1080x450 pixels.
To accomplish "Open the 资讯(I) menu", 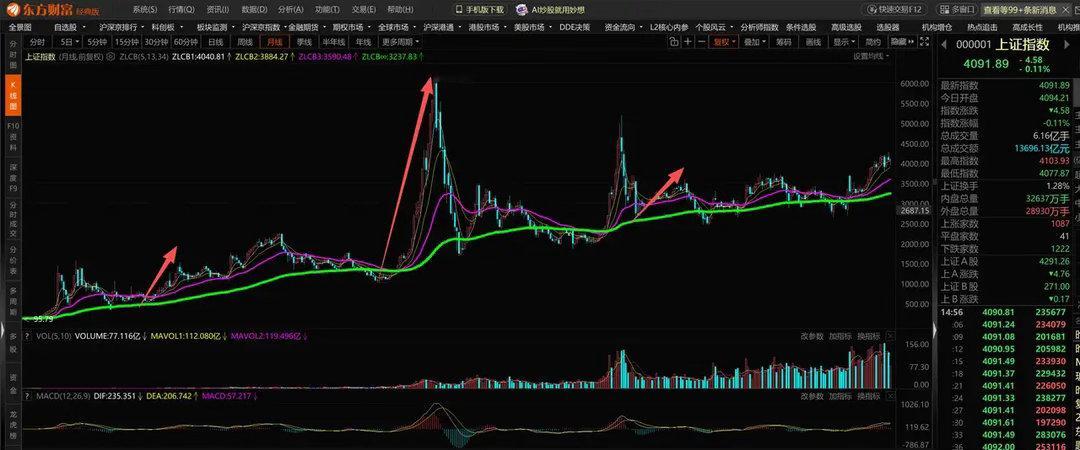I will click(218, 10).
